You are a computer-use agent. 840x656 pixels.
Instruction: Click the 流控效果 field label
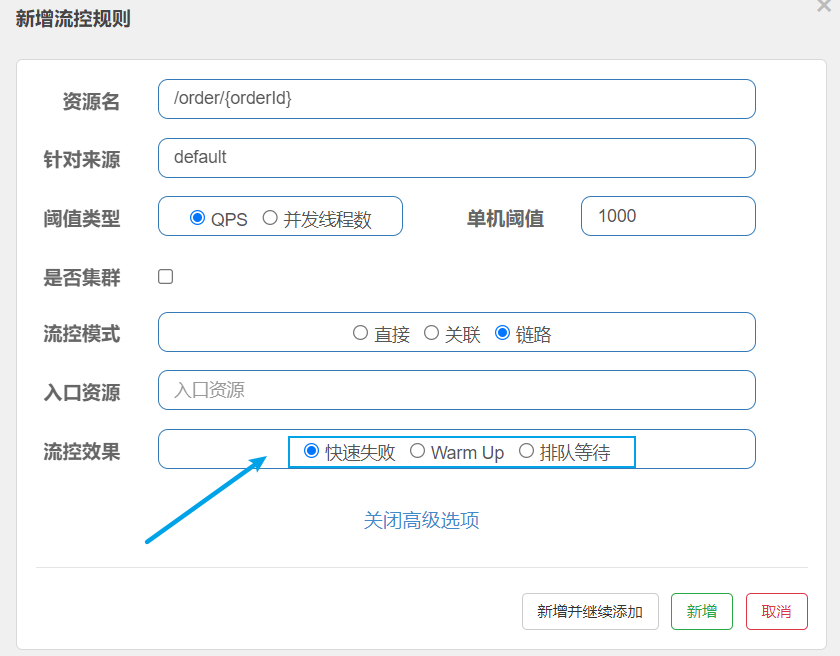82,451
